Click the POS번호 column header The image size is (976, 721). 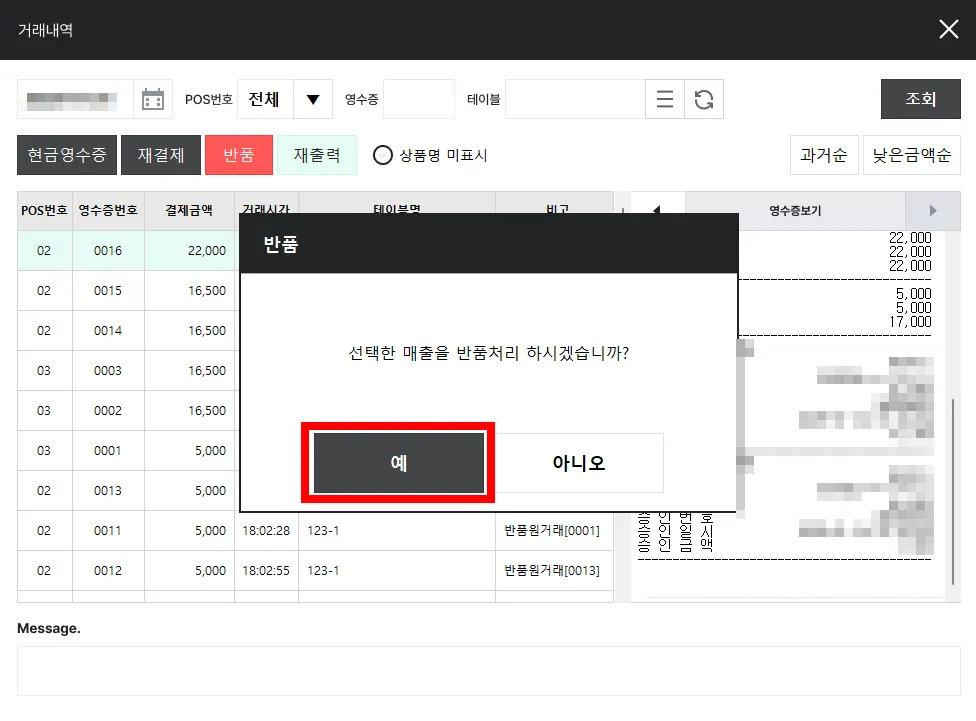pyautogui.click(x=44, y=210)
